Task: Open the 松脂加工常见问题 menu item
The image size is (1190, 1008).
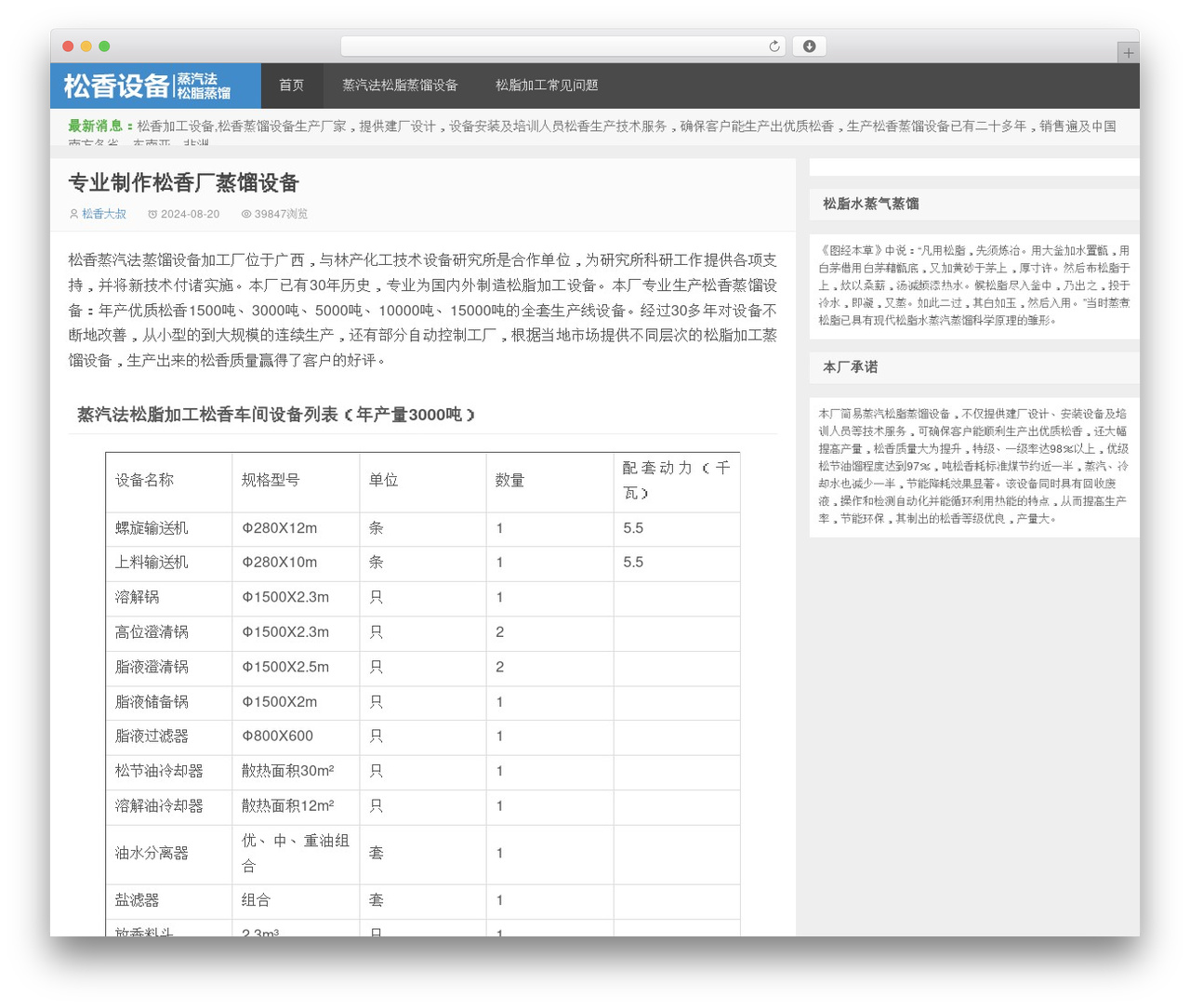Action: (547, 86)
